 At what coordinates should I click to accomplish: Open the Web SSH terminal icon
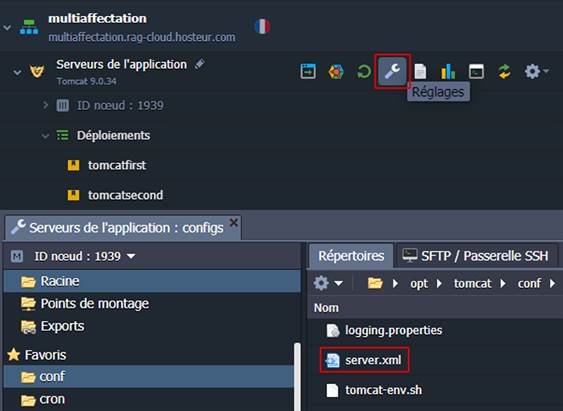(476, 71)
